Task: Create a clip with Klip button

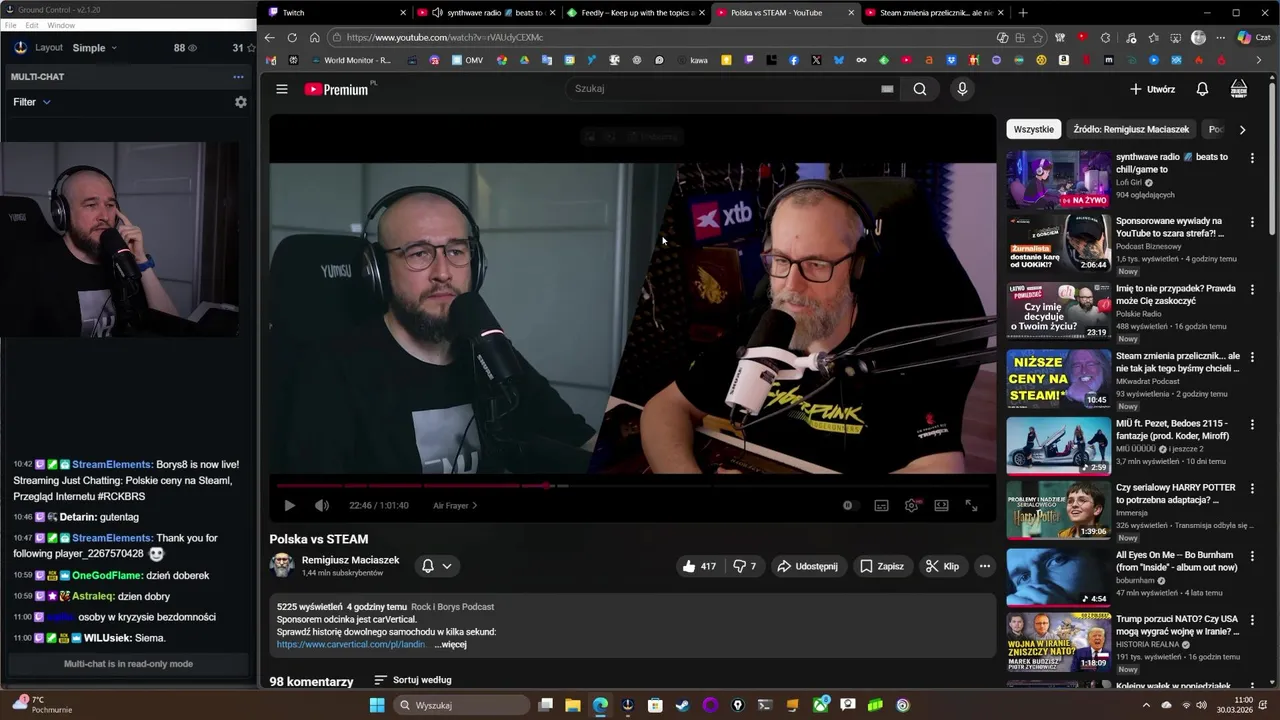Action: pyautogui.click(x=942, y=566)
